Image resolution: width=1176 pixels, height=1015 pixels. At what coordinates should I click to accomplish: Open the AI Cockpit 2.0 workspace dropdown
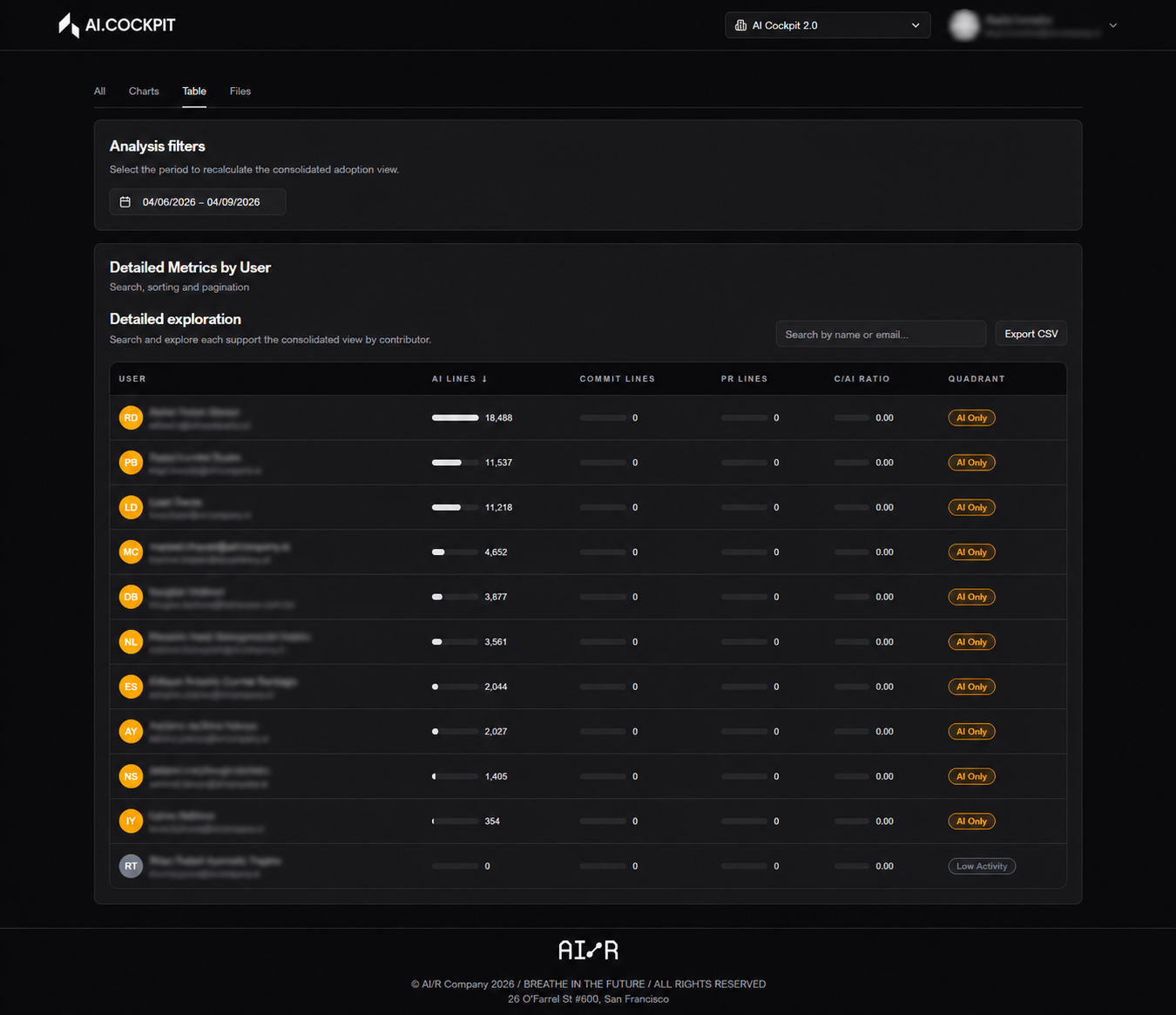(828, 25)
